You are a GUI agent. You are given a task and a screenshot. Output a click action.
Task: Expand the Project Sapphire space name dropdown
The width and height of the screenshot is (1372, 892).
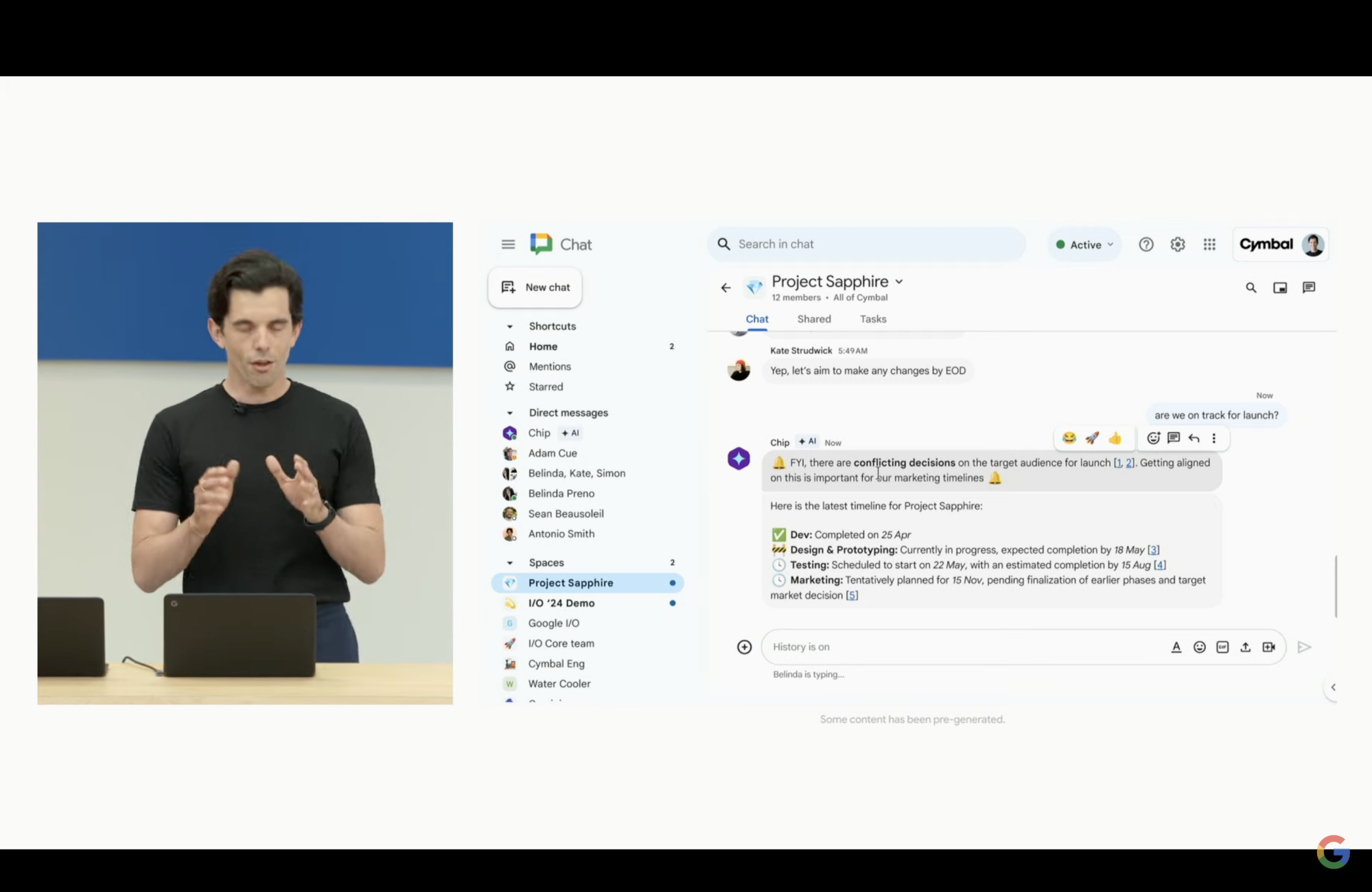coord(899,281)
